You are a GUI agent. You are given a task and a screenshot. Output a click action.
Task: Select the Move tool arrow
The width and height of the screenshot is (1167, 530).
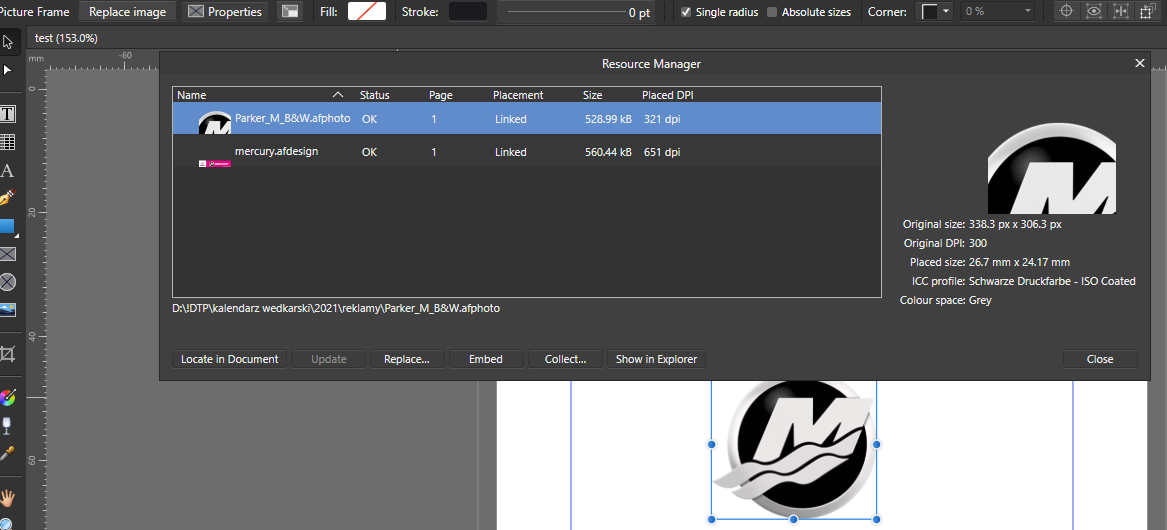[7, 42]
